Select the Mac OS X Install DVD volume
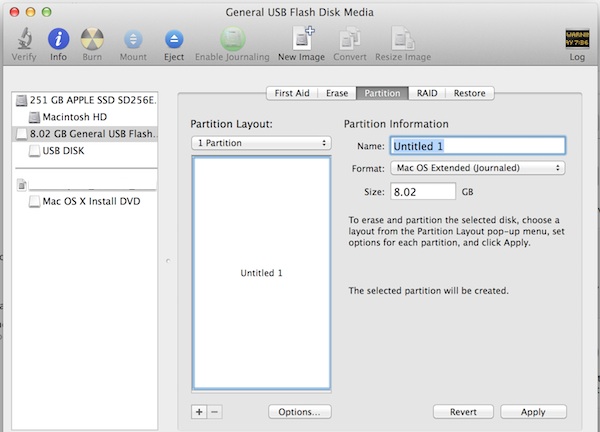 coord(85,201)
